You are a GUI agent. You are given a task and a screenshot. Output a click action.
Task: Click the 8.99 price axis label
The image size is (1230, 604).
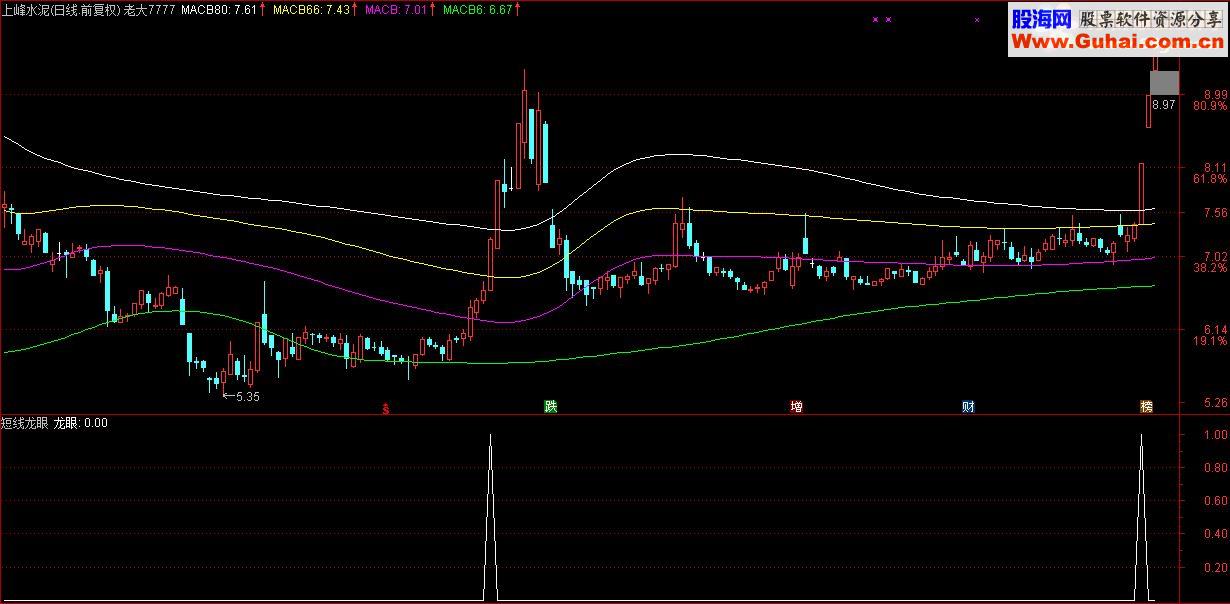pos(1215,94)
